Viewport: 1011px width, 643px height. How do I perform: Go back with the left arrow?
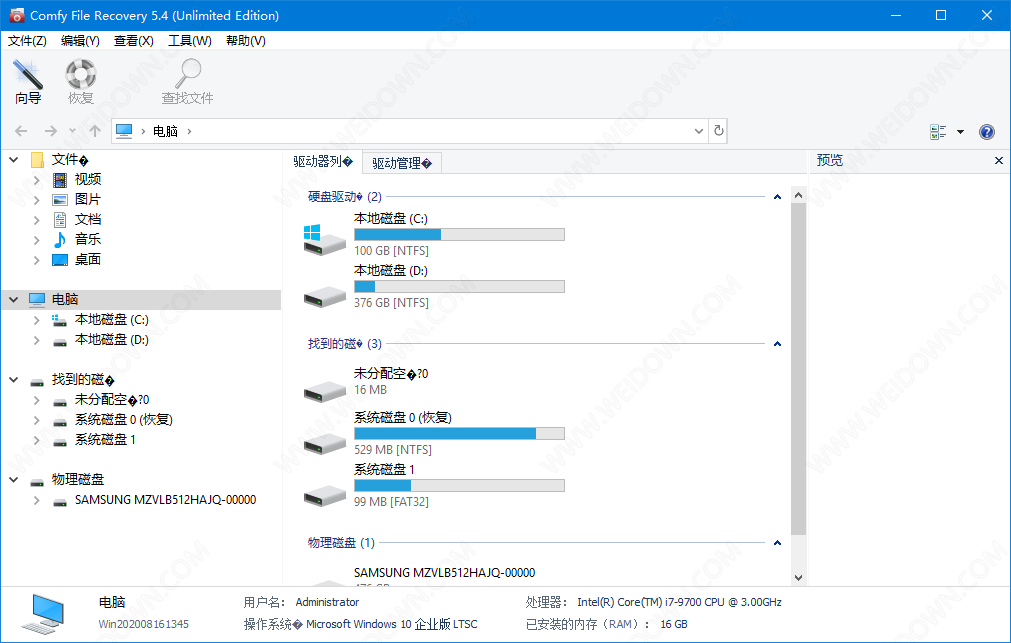tap(21, 131)
